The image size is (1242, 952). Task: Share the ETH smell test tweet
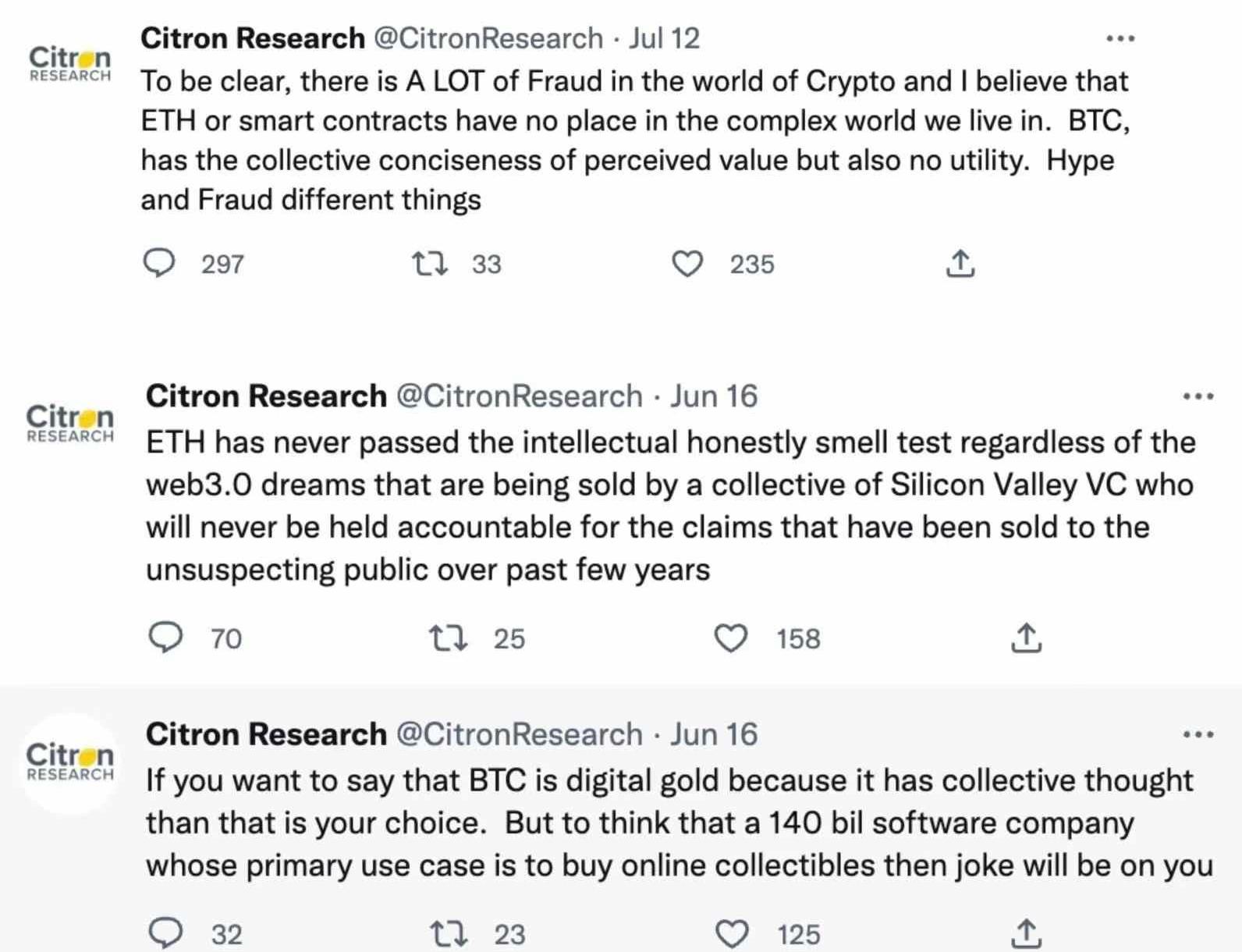tap(1026, 638)
